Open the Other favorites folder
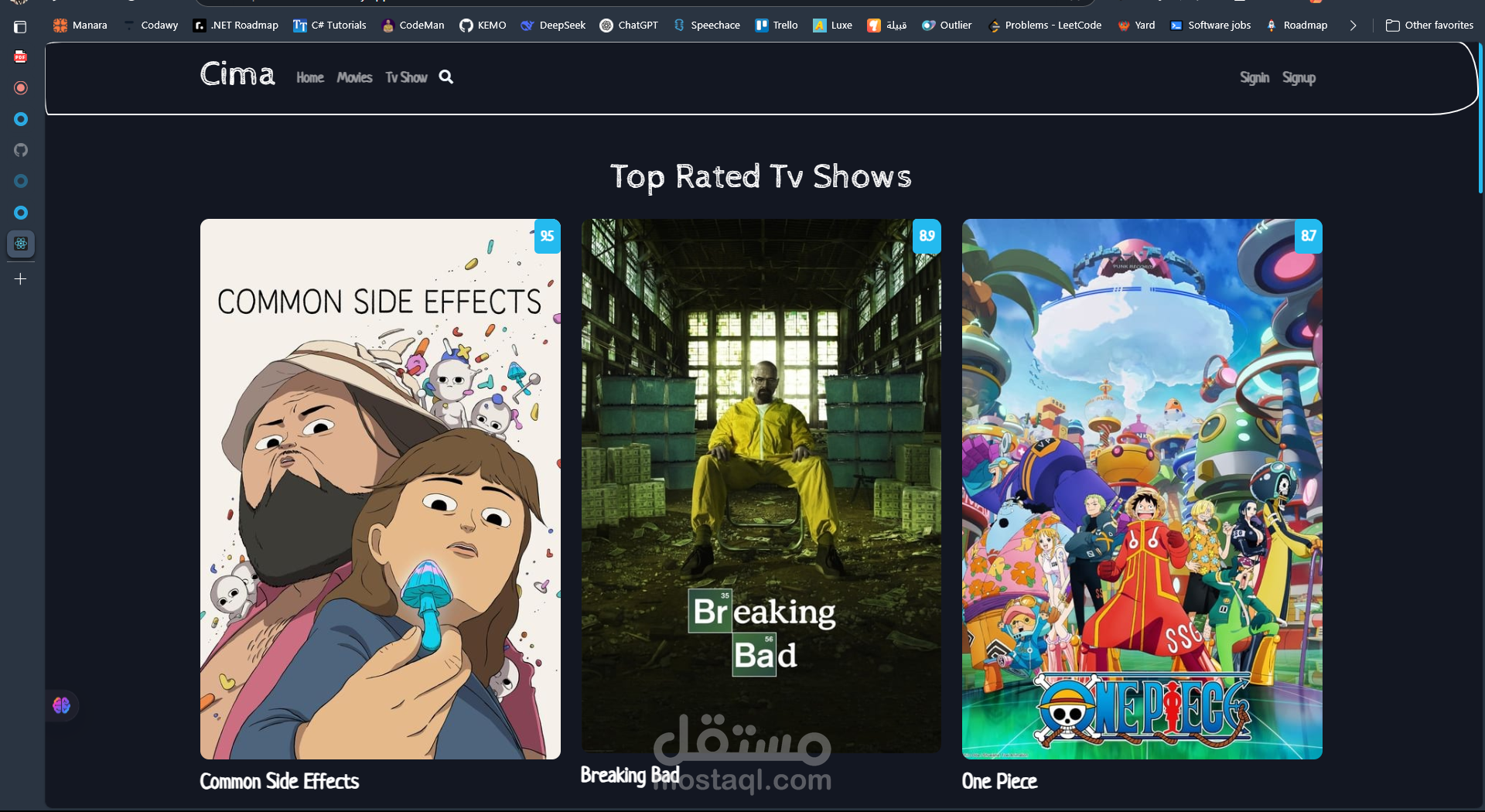Image resolution: width=1485 pixels, height=812 pixels. [1429, 26]
